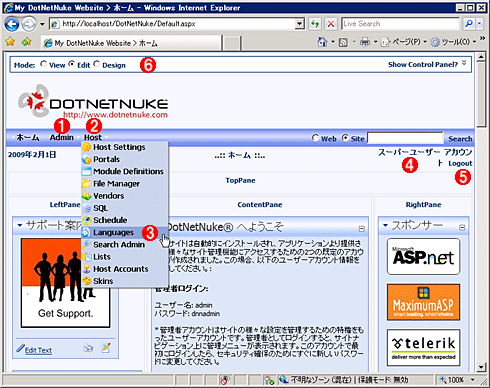The height and width of the screenshot is (388, 490).
Task: Open the ツール(O) toolbar dropdown
Action: click(474, 42)
